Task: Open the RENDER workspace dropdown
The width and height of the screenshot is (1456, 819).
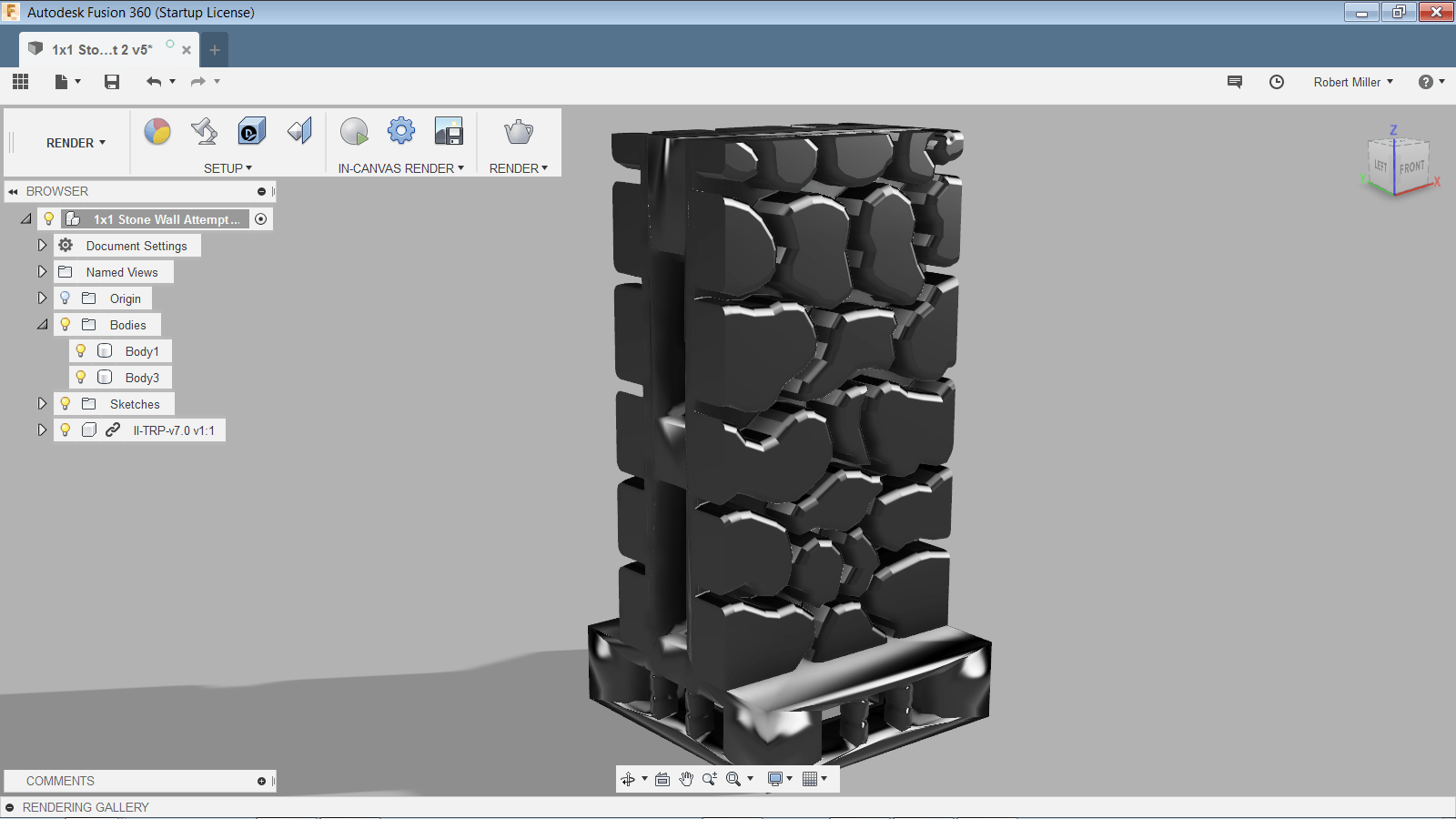Action: pyautogui.click(x=76, y=143)
